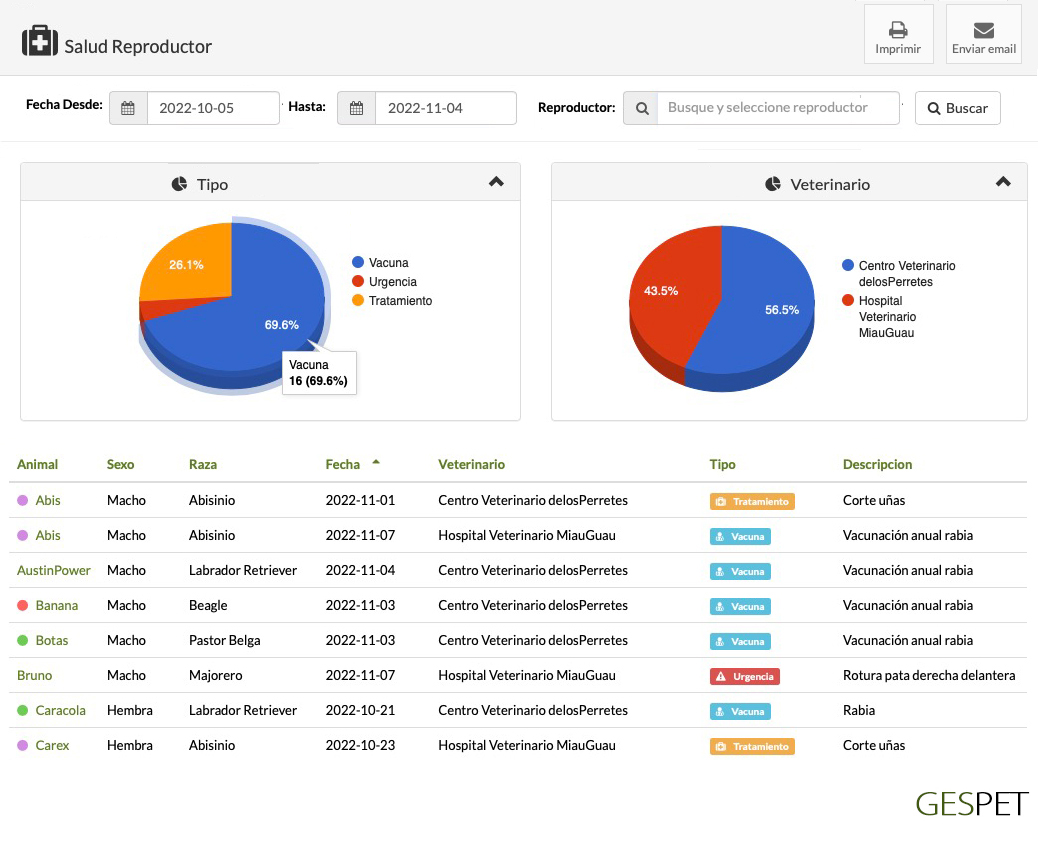Open calendar icon for Fecha Desde
Viewport: 1038px width, 842px height.
click(x=128, y=108)
